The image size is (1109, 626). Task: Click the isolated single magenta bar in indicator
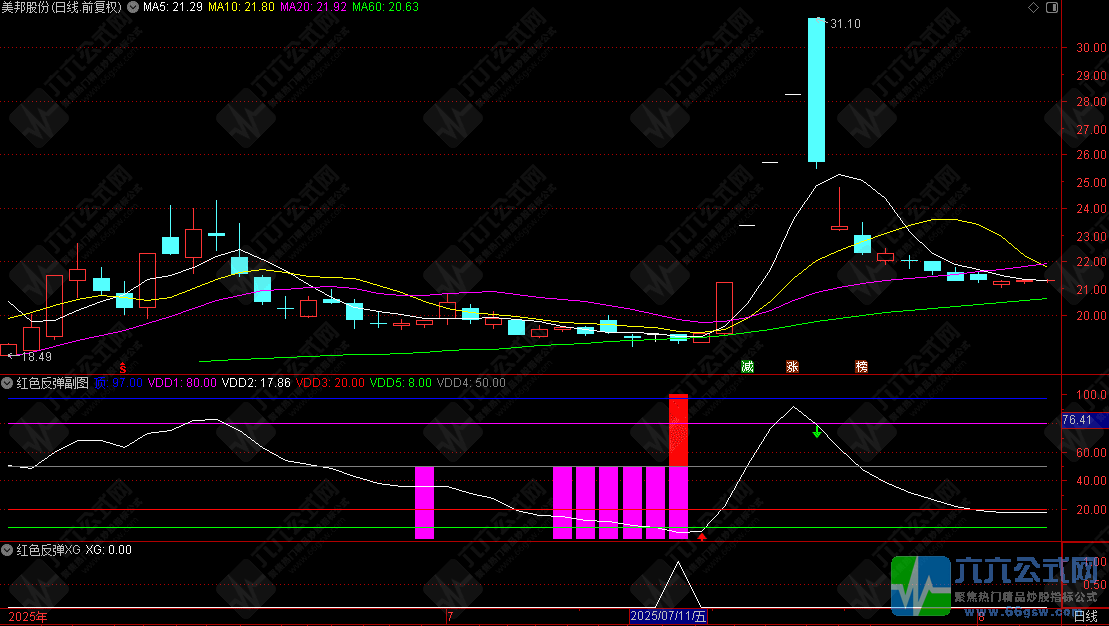tap(424, 502)
